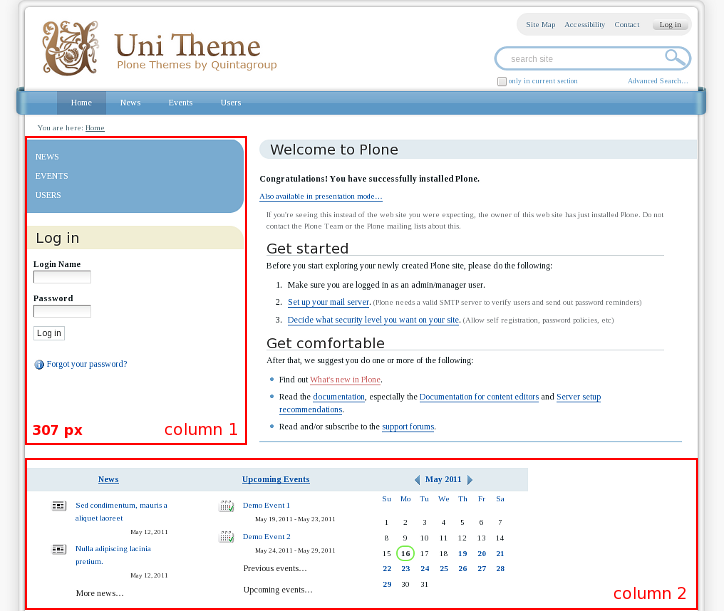The image size is (724, 611).
Task: Select day 26 in calendar
Action: coord(462,569)
